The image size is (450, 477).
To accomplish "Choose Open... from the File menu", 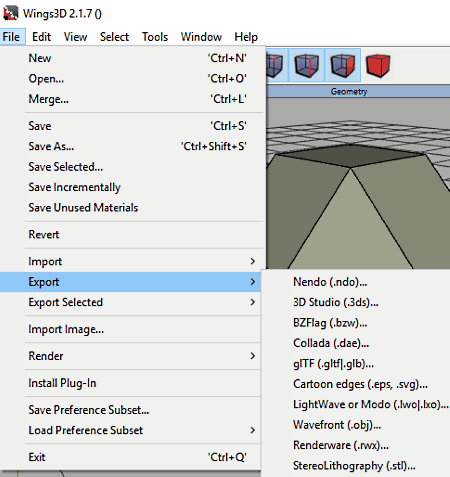I will (132, 79).
